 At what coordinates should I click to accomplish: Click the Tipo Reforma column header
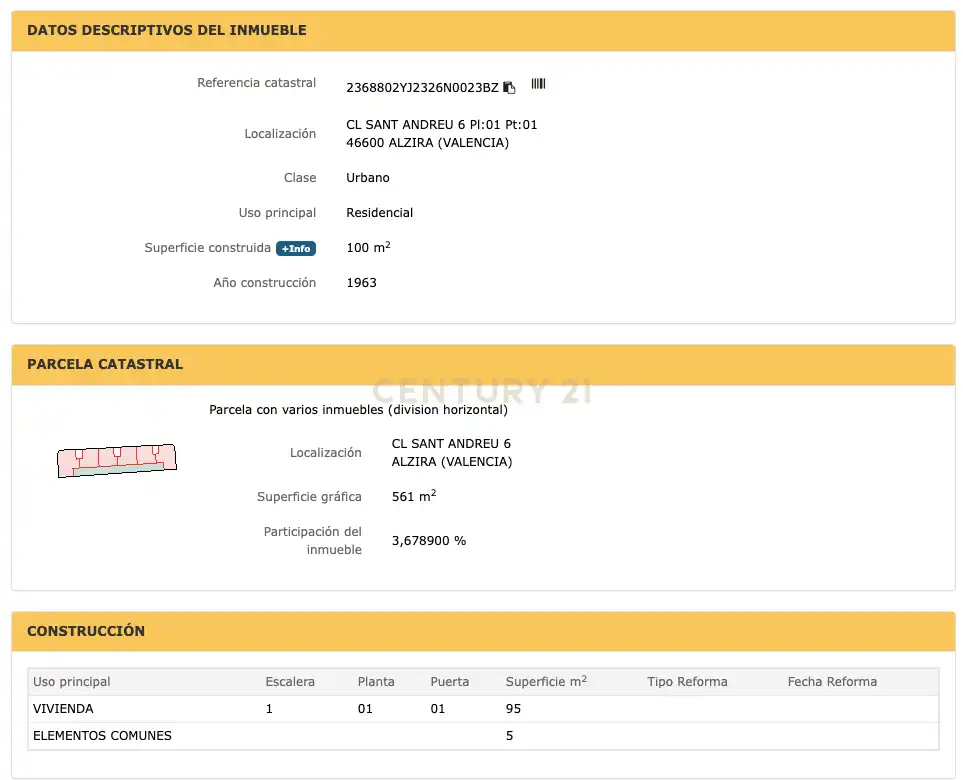687,682
